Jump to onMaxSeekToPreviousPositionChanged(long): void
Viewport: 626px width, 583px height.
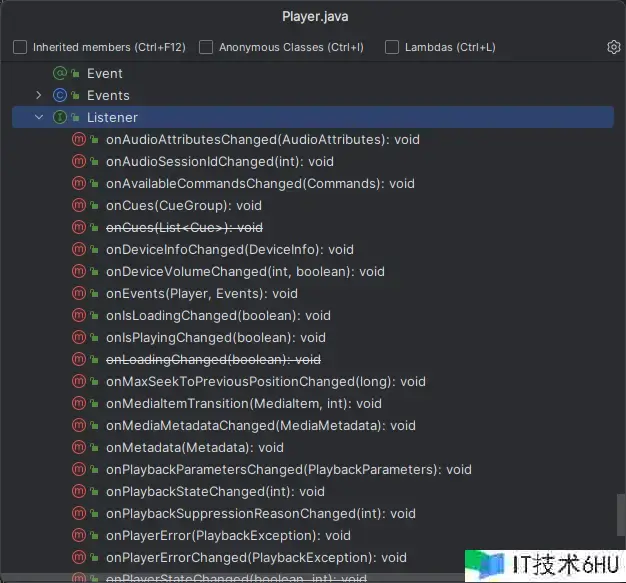(265, 381)
